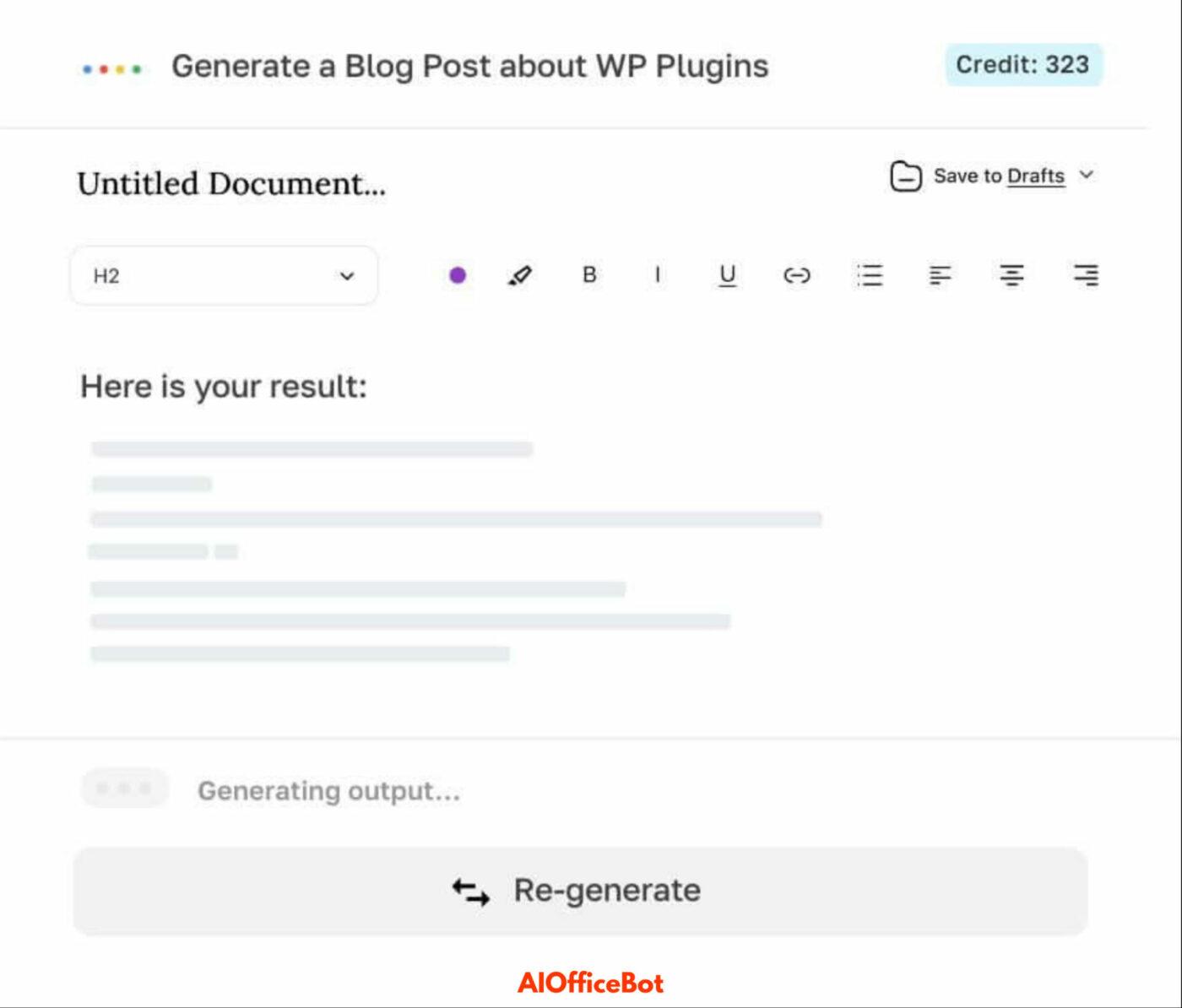
Task: Open the H2 heading style dropdown
Action: pyautogui.click(x=224, y=275)
